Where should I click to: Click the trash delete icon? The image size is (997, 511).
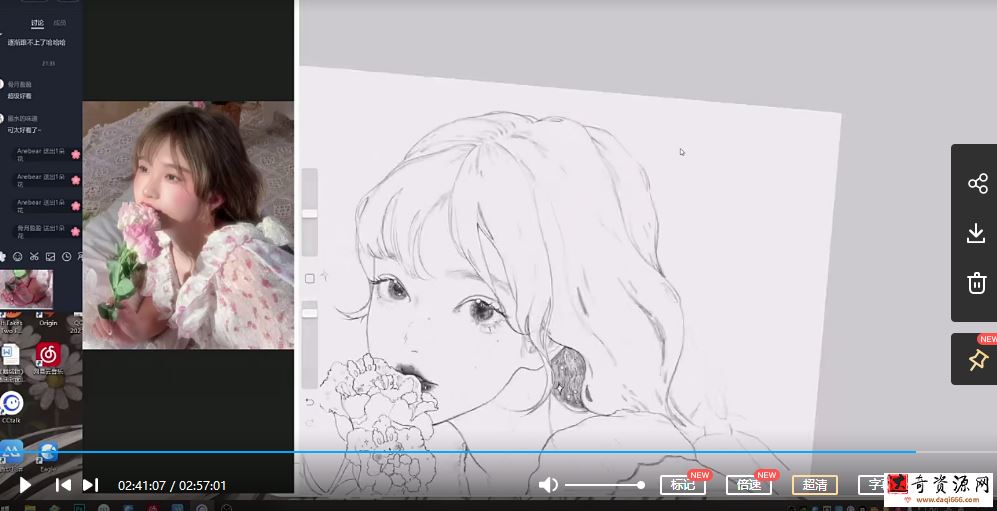pos(977,283)
